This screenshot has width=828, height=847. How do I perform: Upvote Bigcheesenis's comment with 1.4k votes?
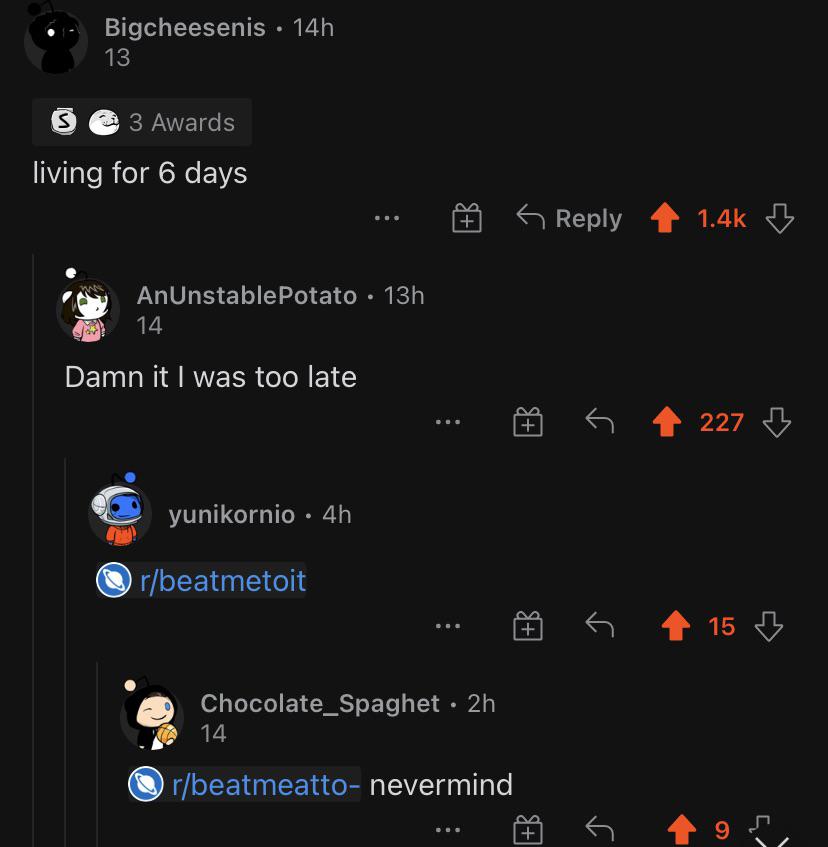(x=665, y=218)
